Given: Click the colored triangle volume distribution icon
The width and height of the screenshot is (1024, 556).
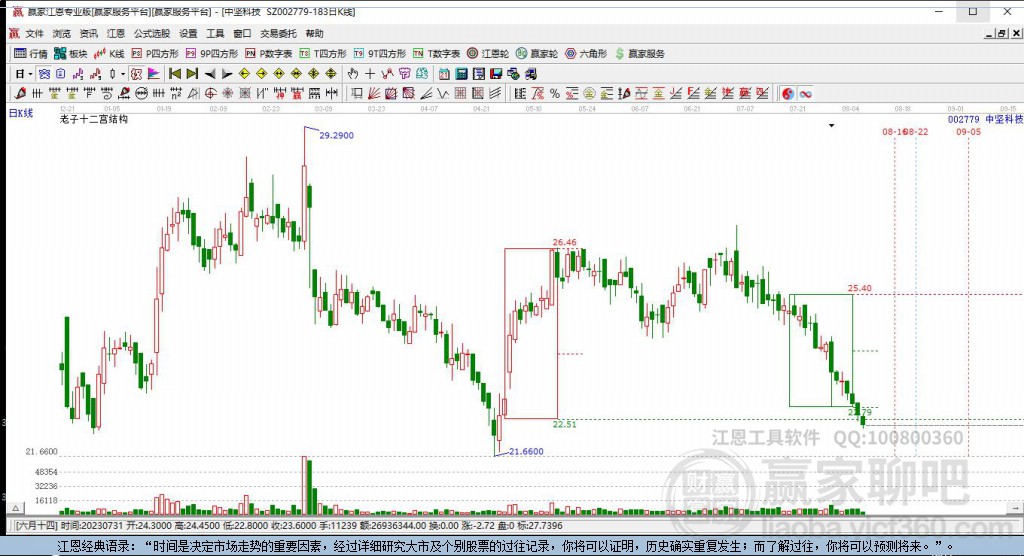Looking at the screenshot, I should [153, 74].
